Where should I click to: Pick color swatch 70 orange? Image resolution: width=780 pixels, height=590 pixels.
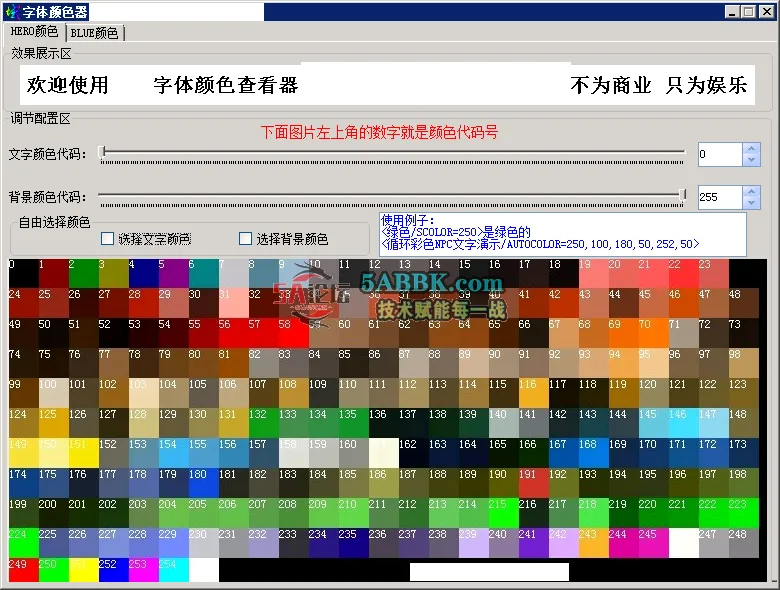click(654, 333)
